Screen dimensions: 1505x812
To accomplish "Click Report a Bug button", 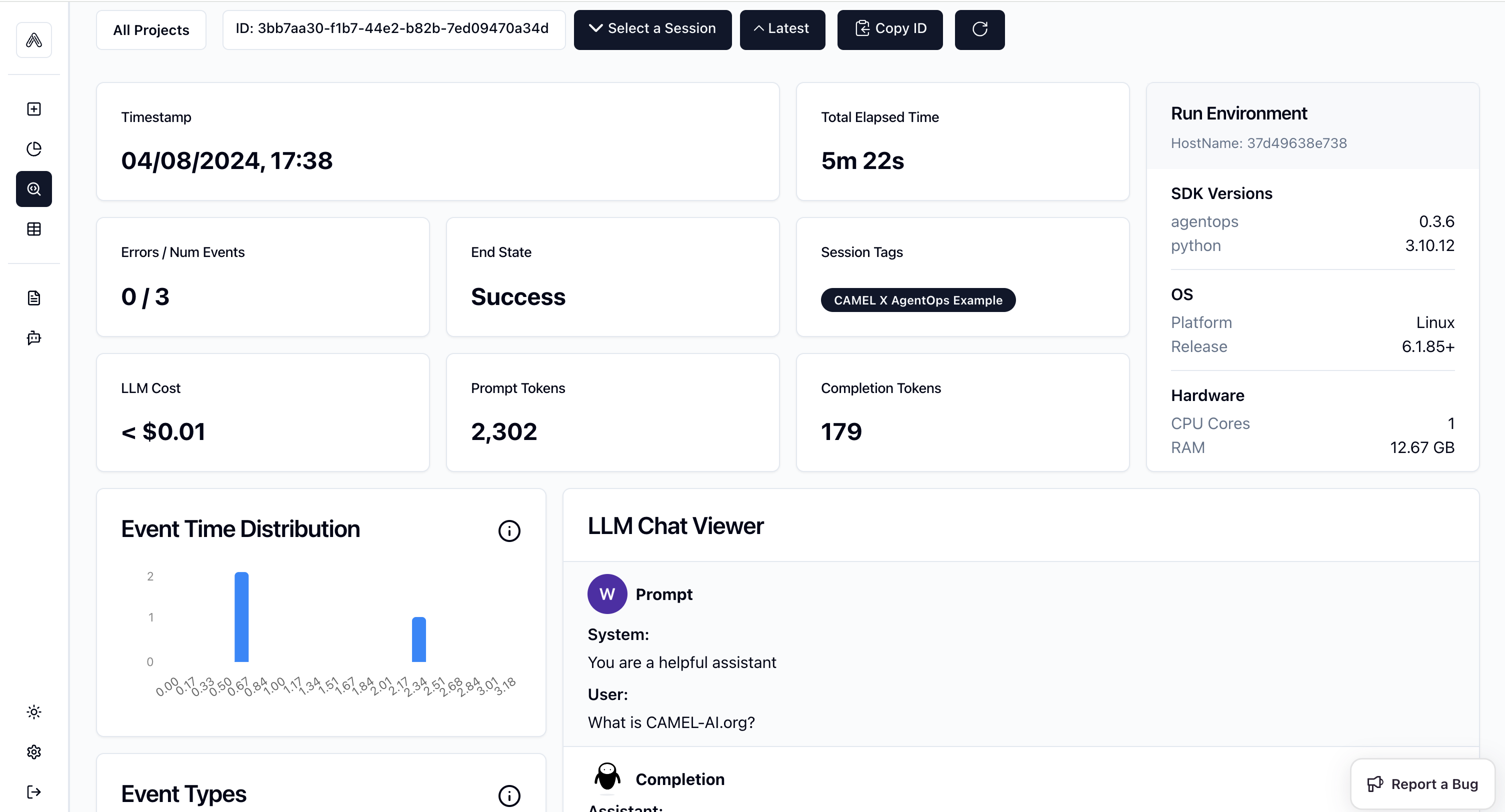I will tap(1423, 784).
